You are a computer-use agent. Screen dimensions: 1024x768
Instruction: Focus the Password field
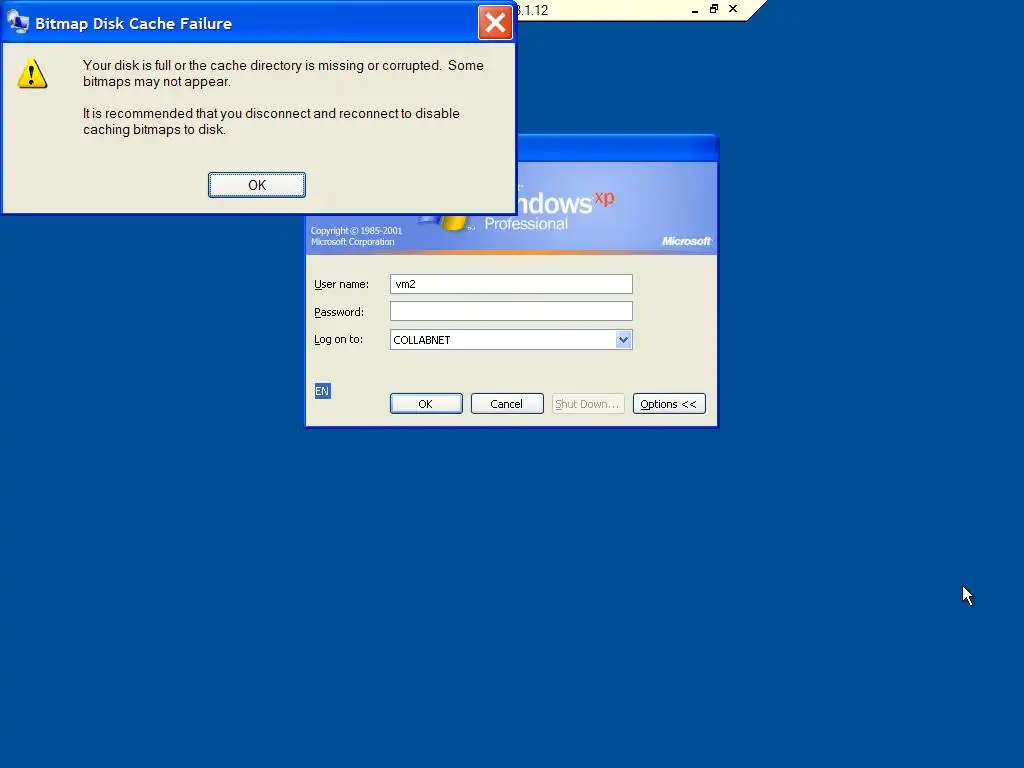511,312
